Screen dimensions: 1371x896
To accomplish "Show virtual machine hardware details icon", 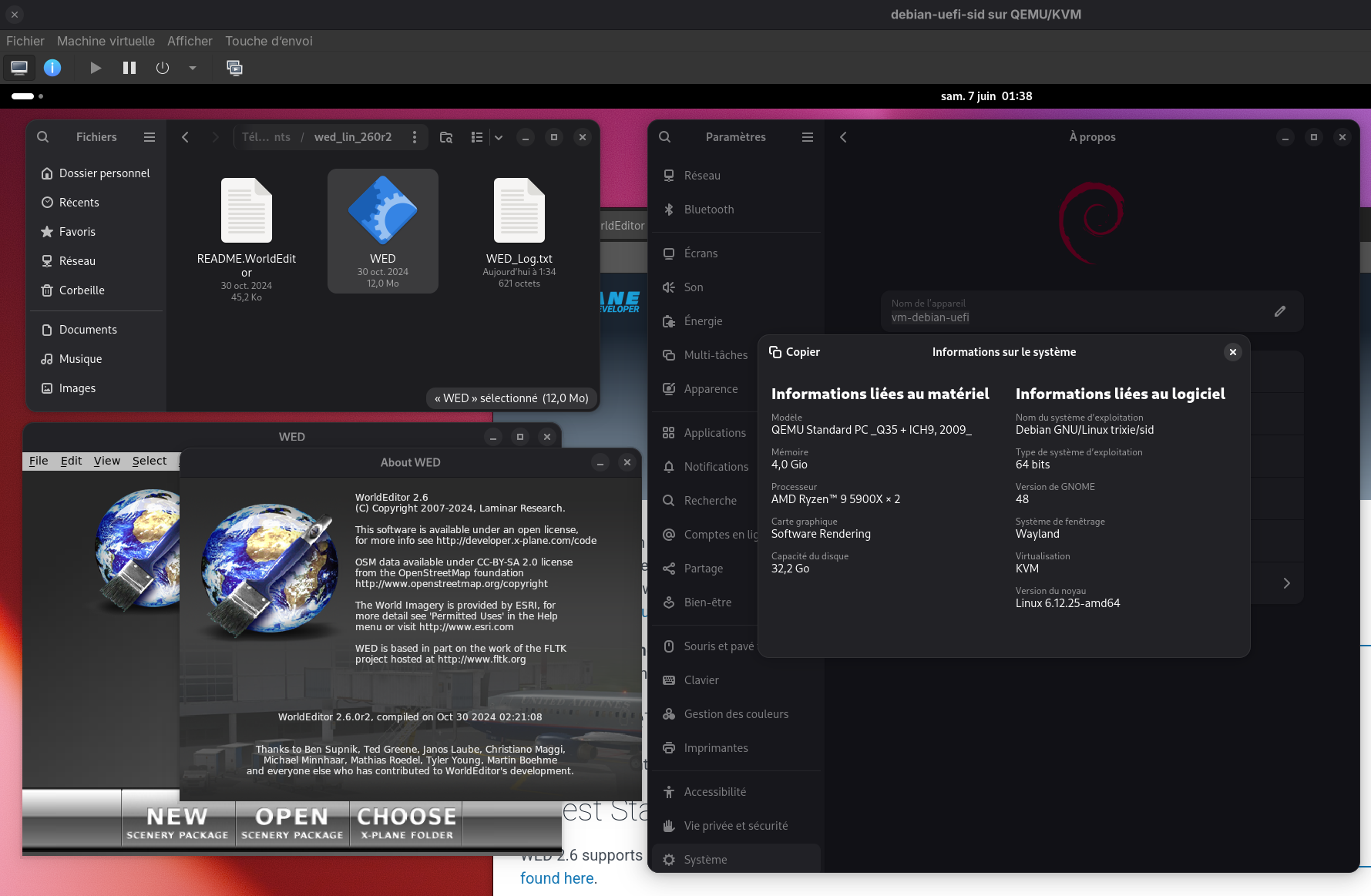I will [x=52, y=68].
